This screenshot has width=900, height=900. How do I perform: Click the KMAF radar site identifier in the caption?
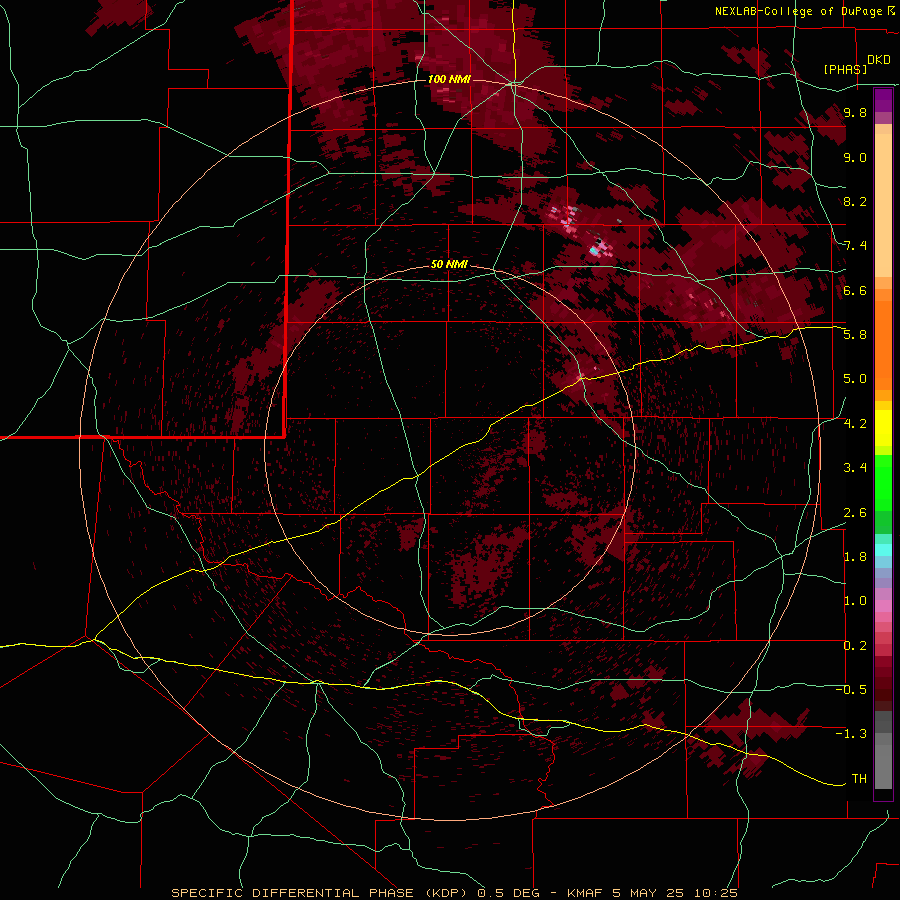tap(584, 893)
